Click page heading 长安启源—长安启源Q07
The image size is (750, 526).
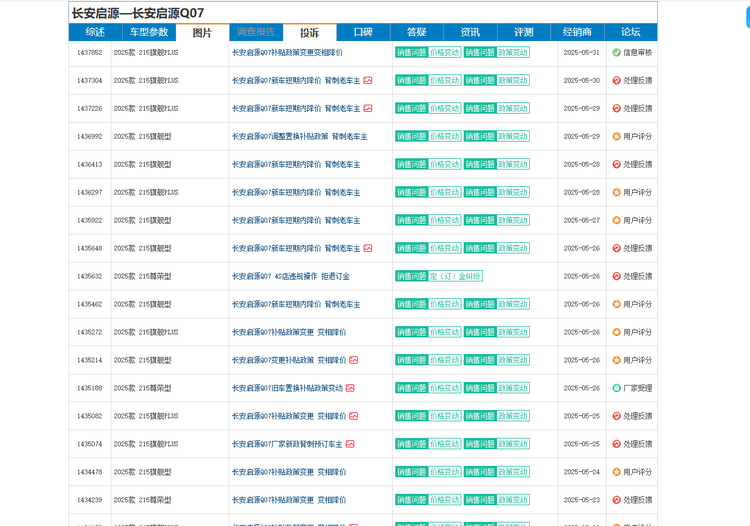[138, 13]
